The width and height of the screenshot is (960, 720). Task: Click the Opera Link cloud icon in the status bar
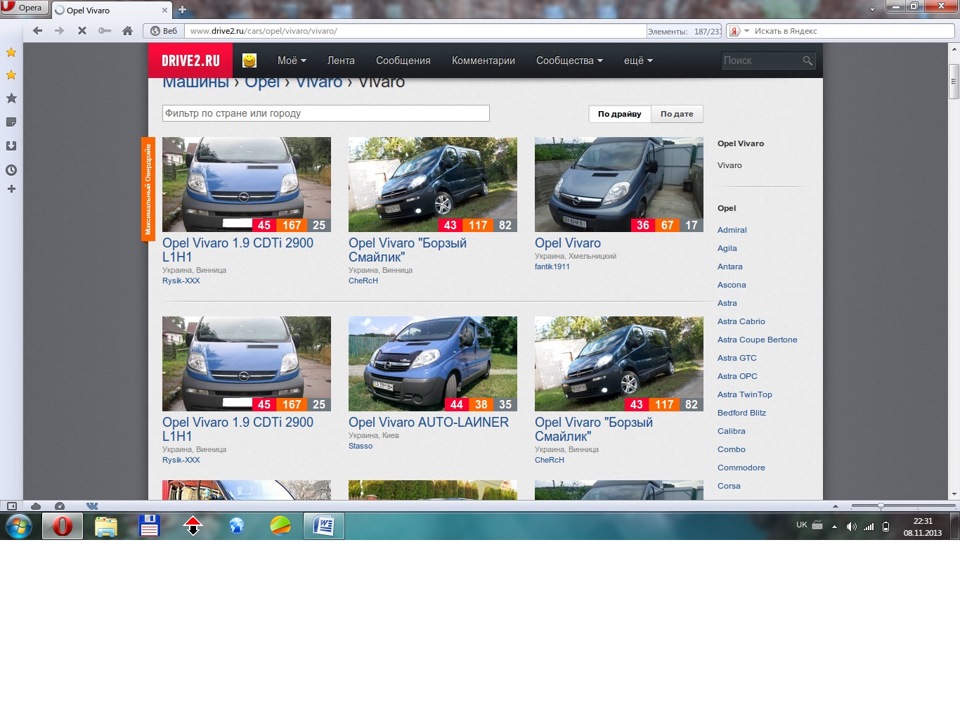(x=36, y=506)
